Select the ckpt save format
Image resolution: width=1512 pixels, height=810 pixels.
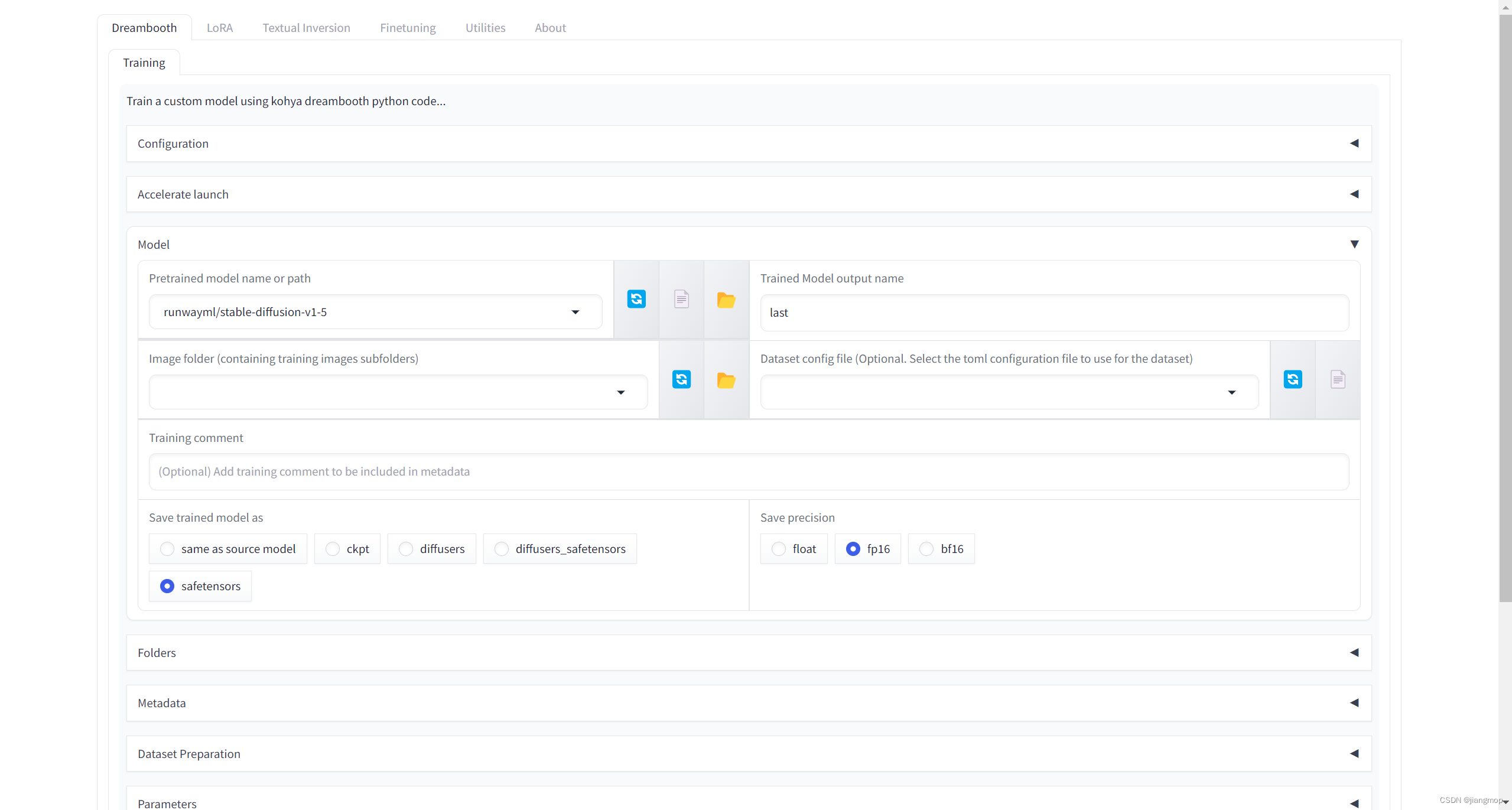[333, 549]
